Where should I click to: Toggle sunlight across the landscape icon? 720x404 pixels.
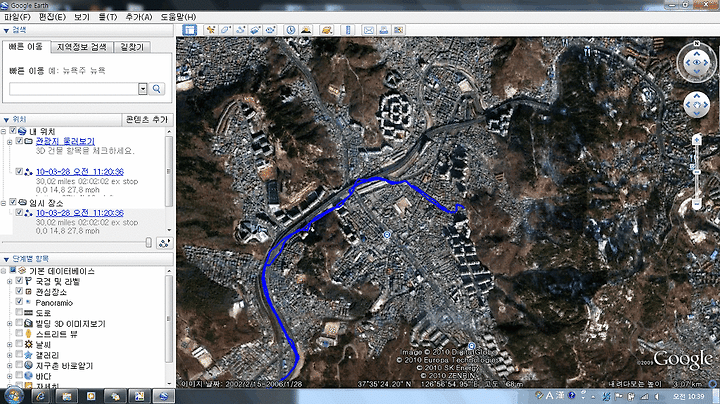tap(305, 30)
